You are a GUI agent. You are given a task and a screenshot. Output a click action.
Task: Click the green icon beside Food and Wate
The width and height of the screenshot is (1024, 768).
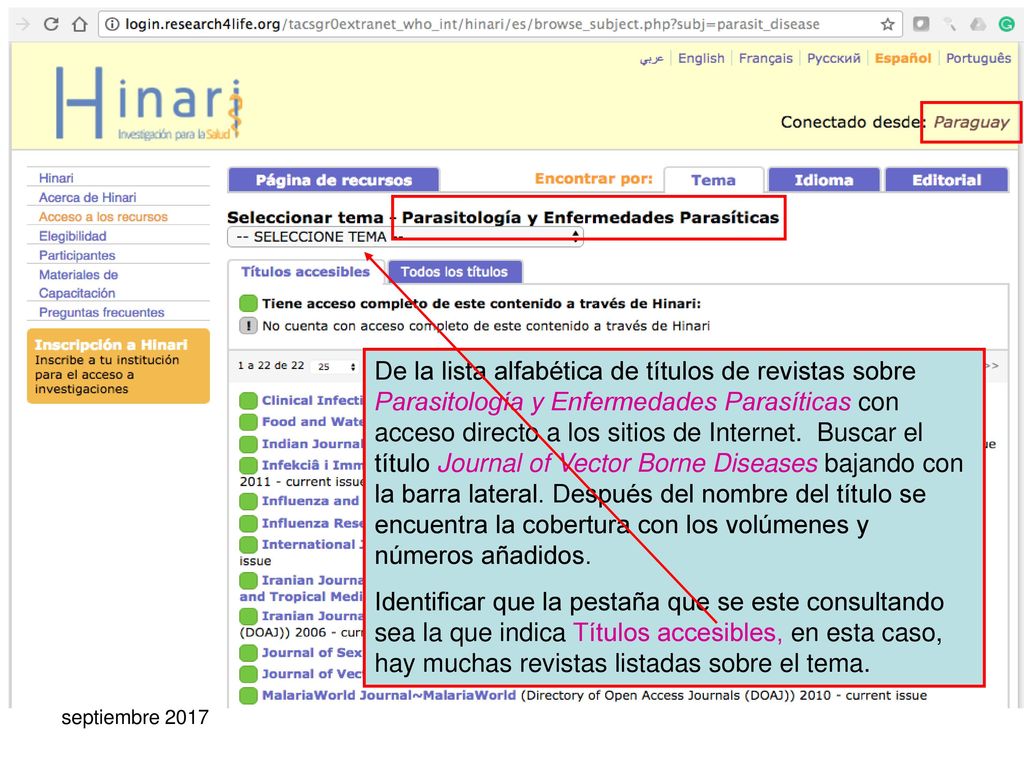[x=248, y=423]
